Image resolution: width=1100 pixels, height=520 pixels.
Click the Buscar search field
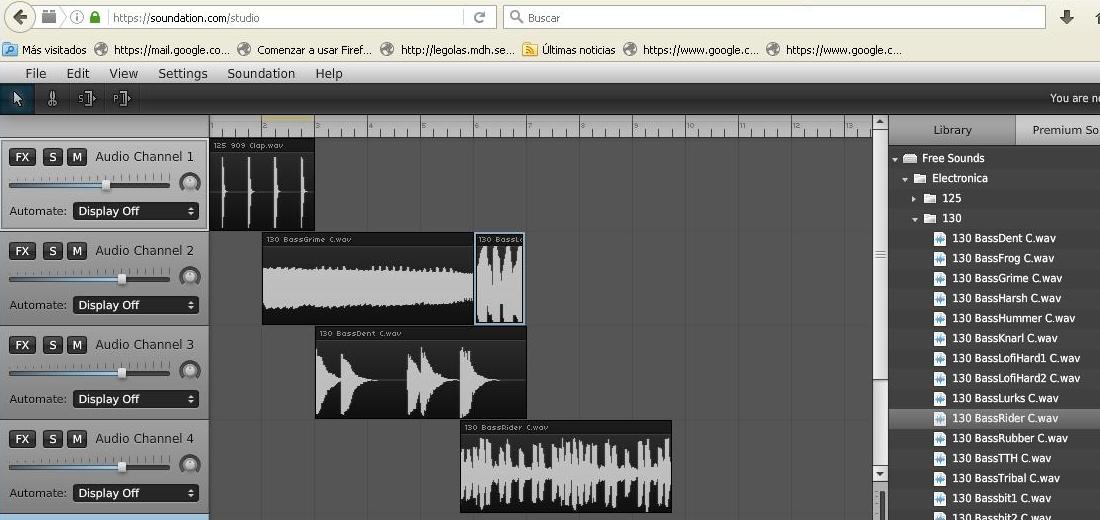click(x=774, y=18)
